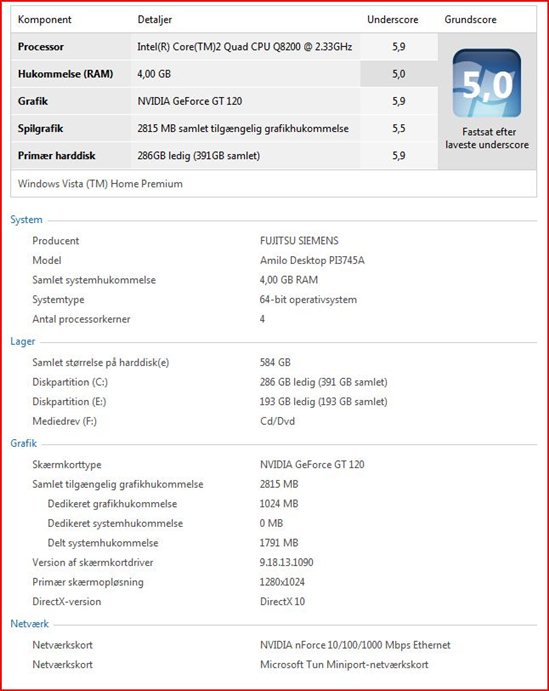Click the Windows Vista Home Premium text
The height and width of the screenshot is (691, 549).
[x=100, y=184]
